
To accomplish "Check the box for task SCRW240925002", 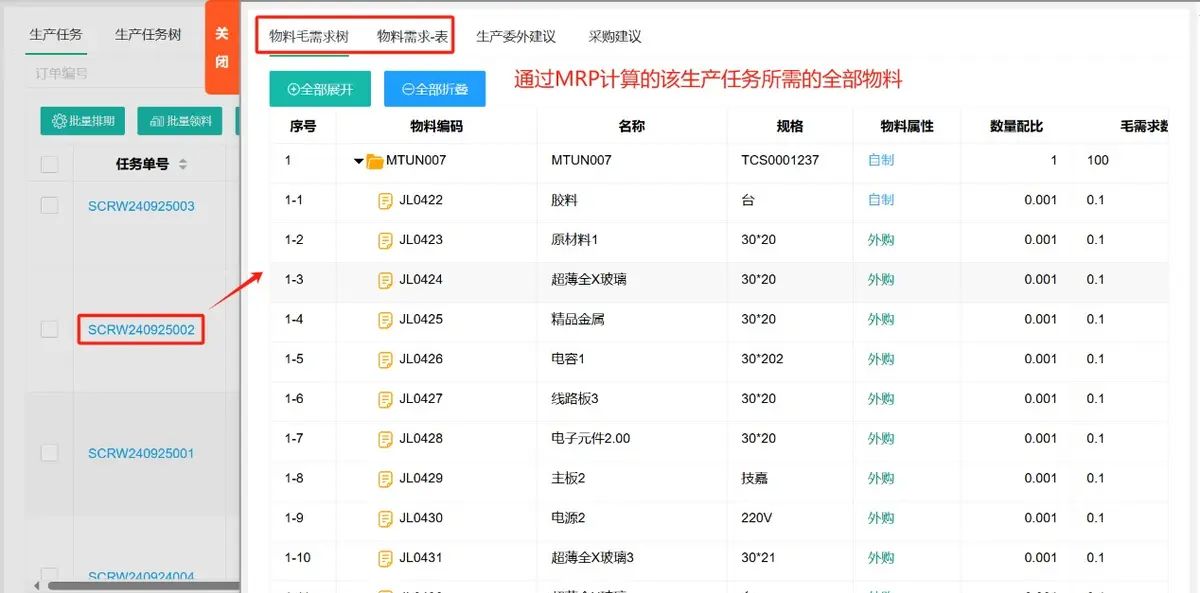I will click(49, 329).
